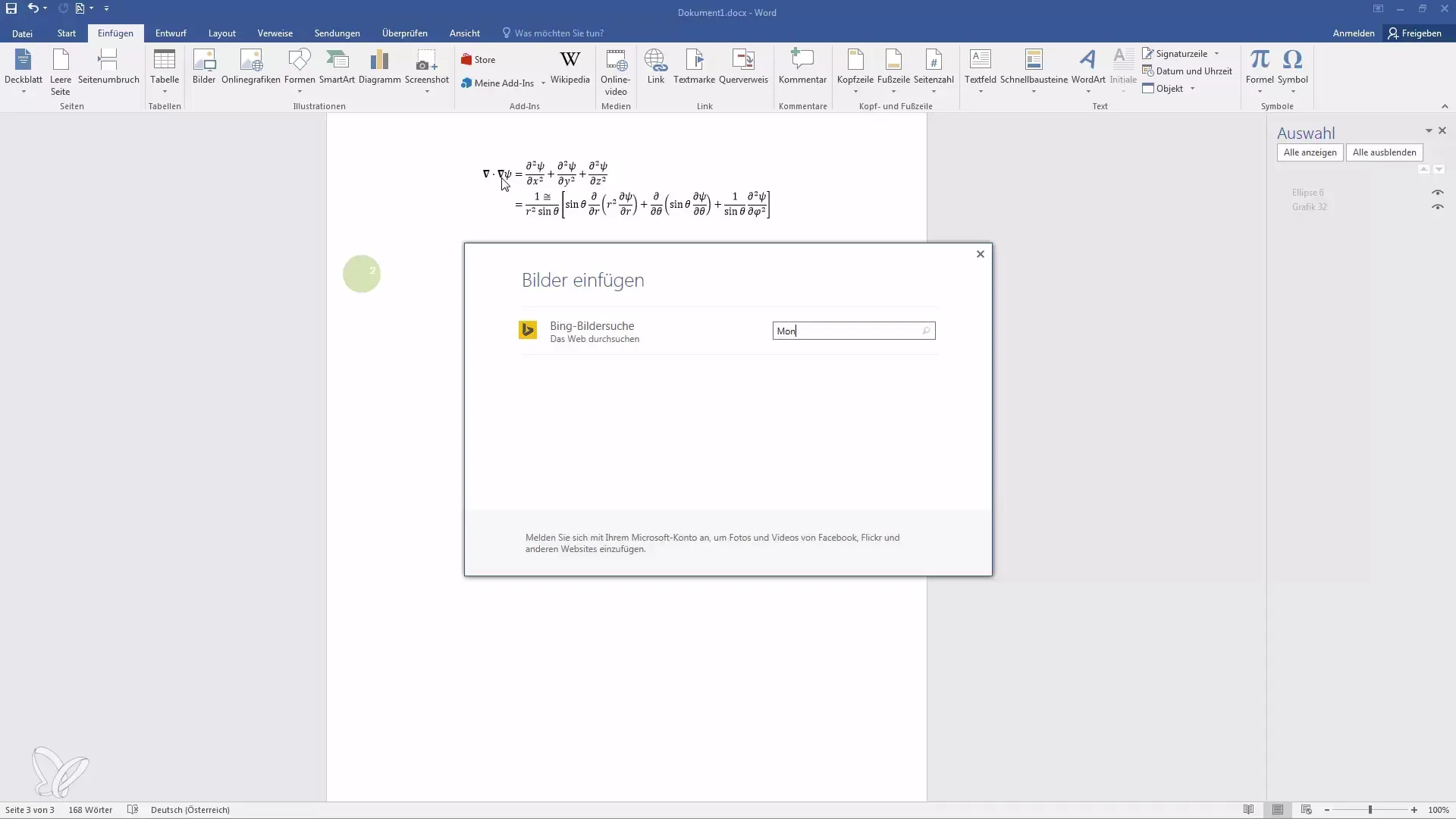The width and height of the screenshot is (1456, 819).
Task: Click the Bilder picture button
Action: tap(204, 67)
